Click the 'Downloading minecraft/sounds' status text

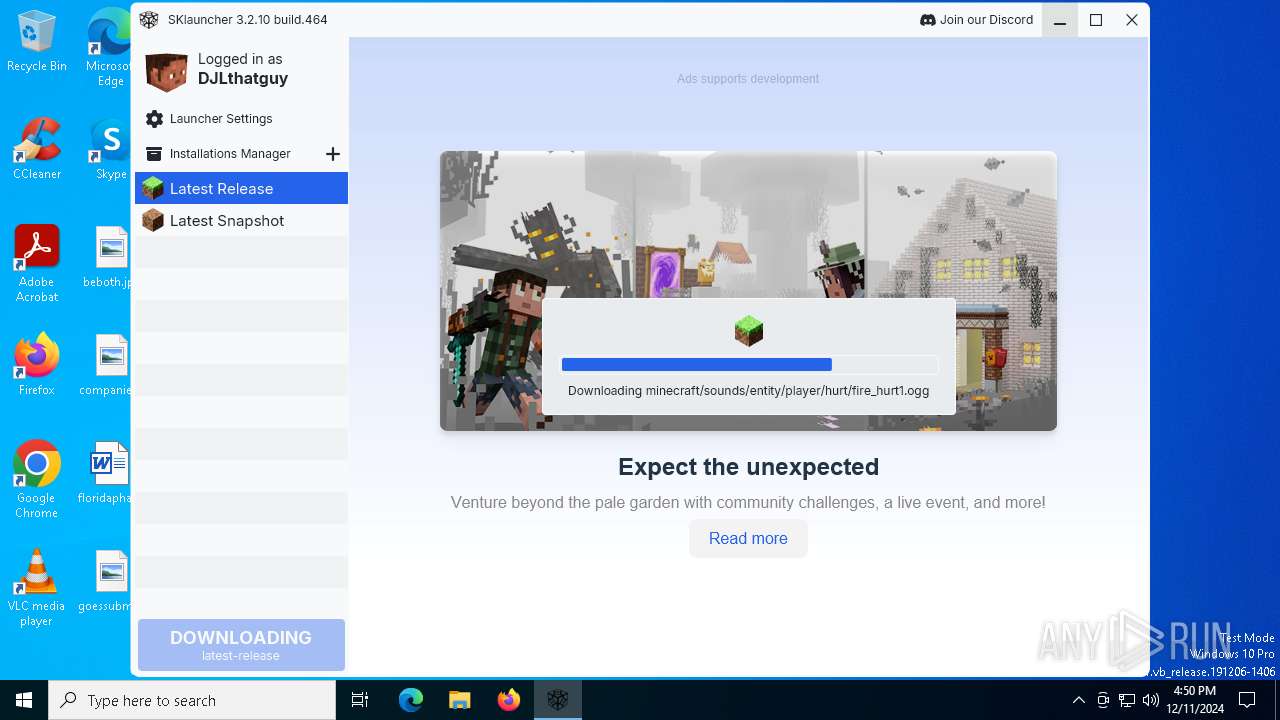(749, 391)
